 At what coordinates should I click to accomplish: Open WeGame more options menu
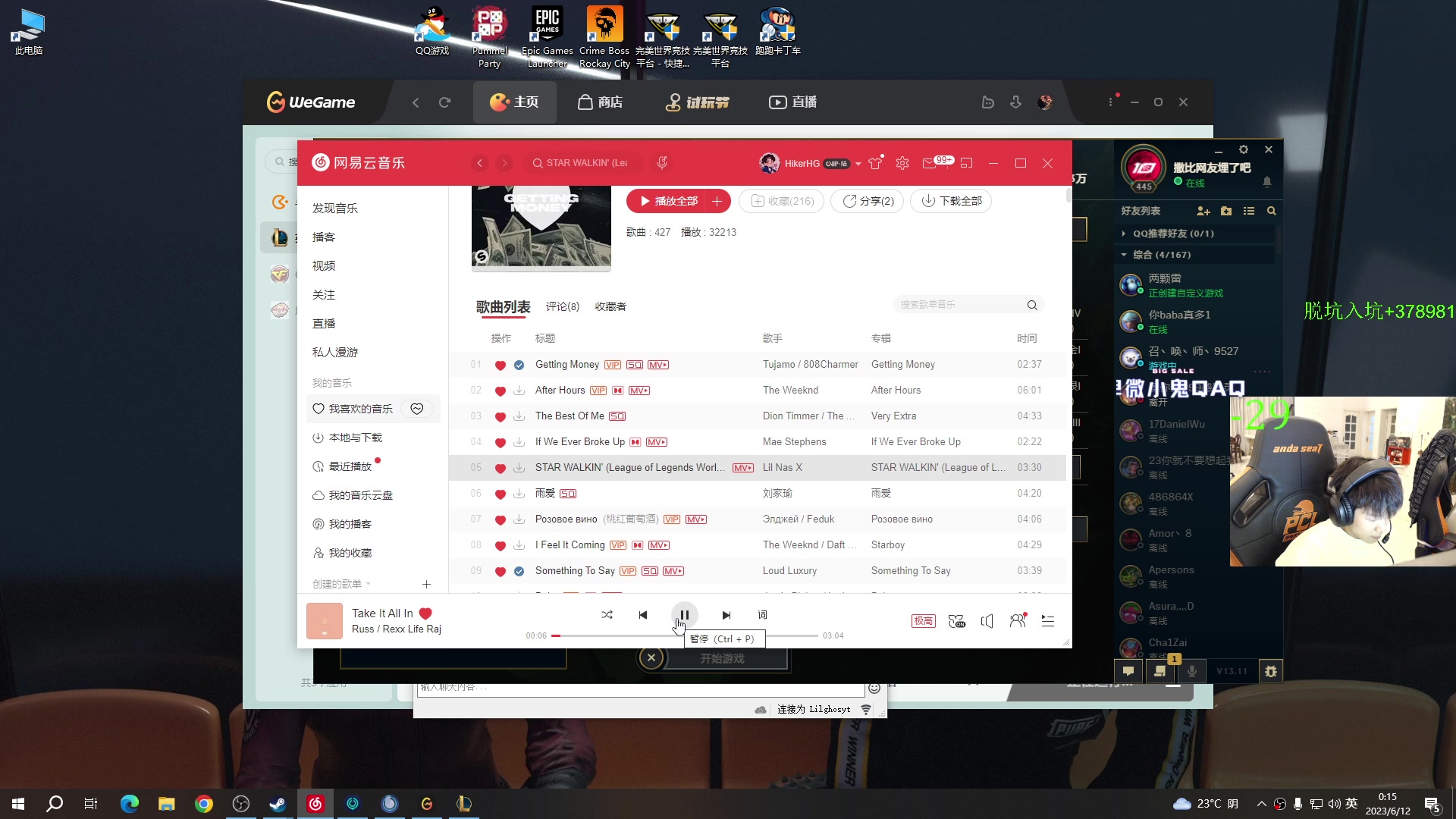click(x=1110, y=102)
